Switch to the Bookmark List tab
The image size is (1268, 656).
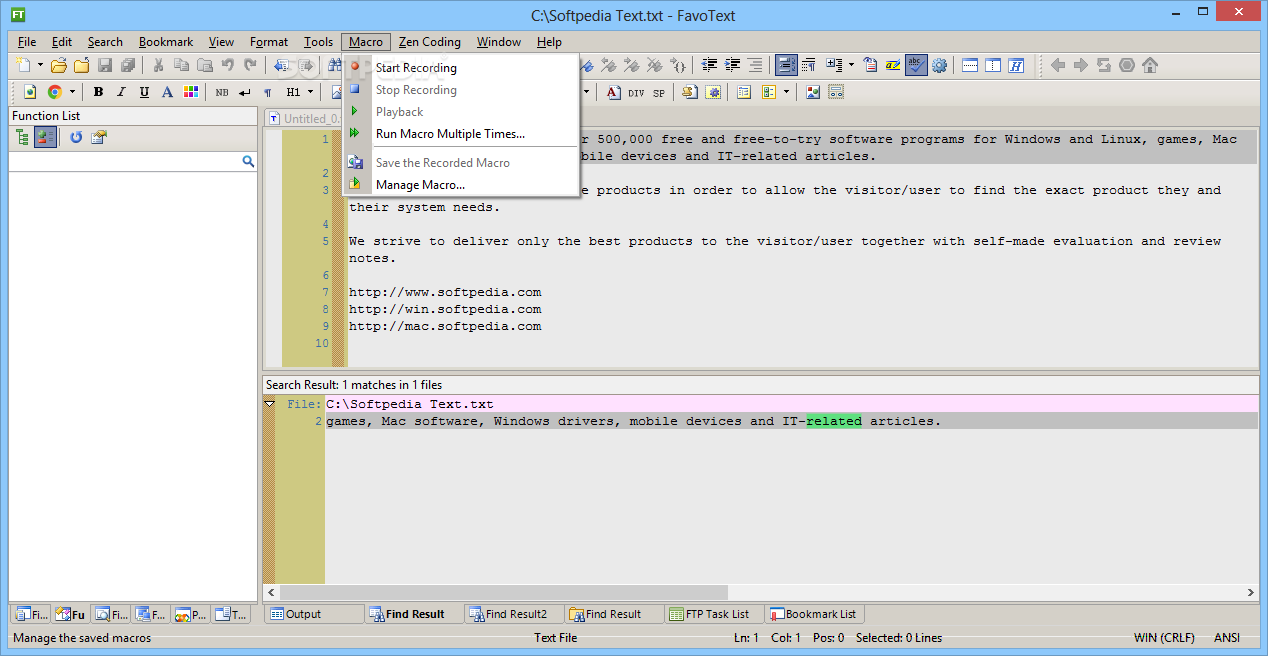click(x=814, y=614)
